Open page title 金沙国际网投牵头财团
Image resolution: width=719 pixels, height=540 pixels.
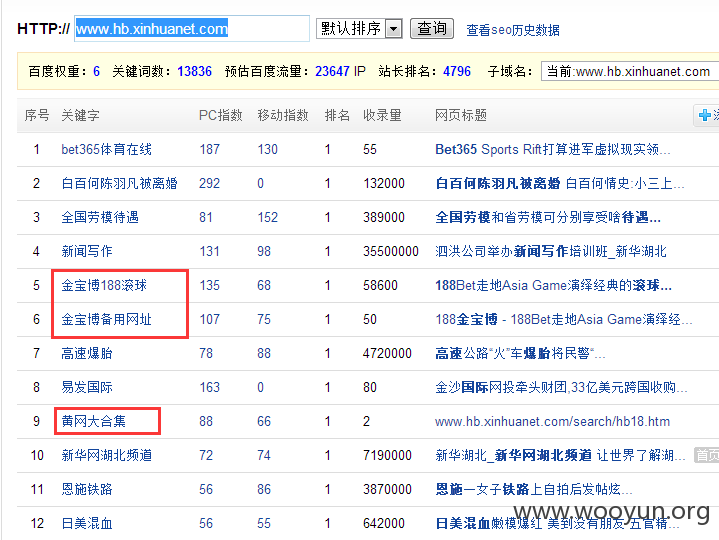coord(561,387)
